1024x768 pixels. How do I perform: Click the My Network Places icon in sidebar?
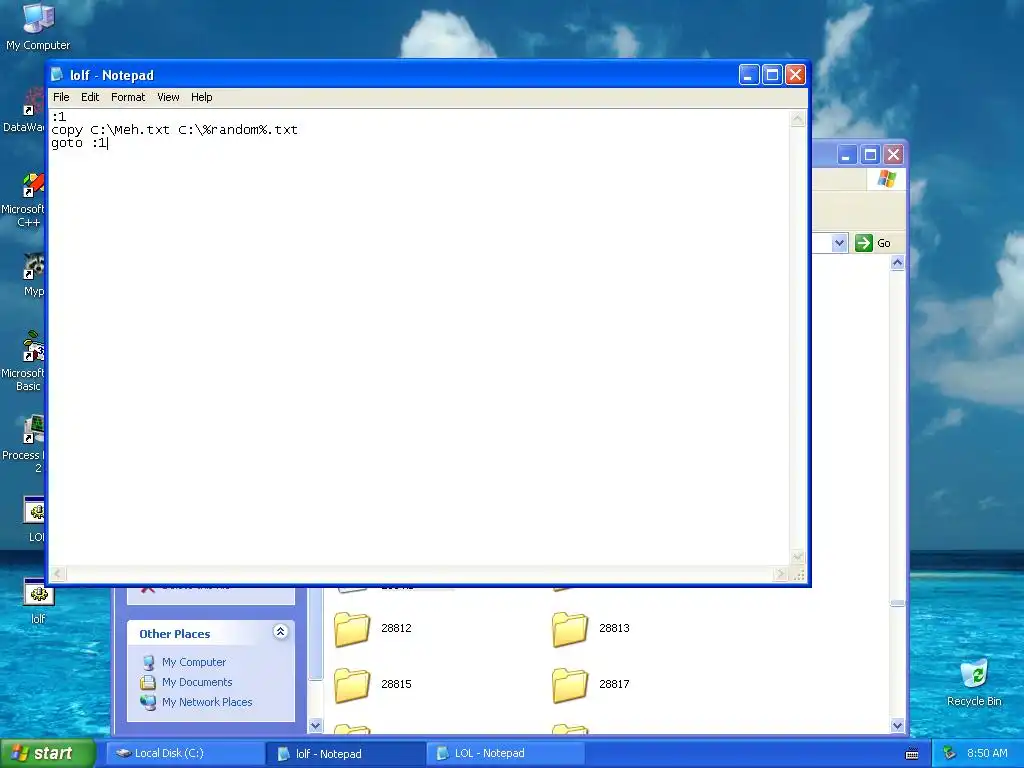(148, 702)
